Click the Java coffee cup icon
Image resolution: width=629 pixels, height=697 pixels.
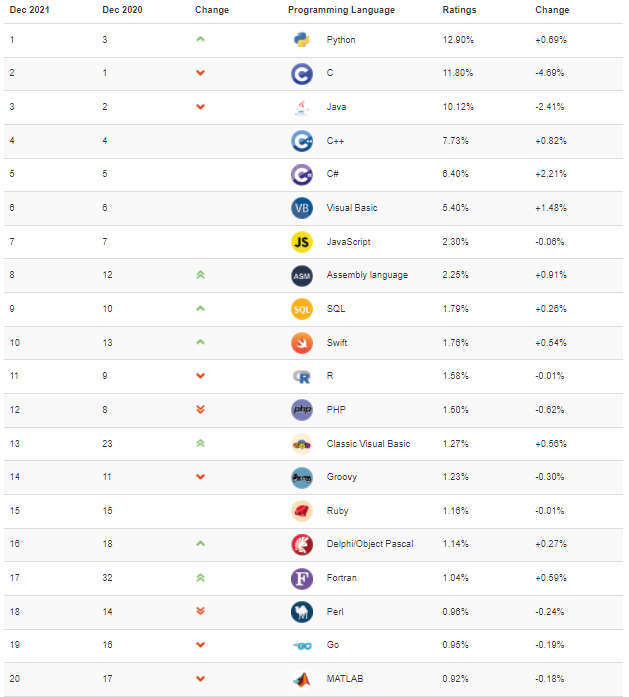point(302,108)
